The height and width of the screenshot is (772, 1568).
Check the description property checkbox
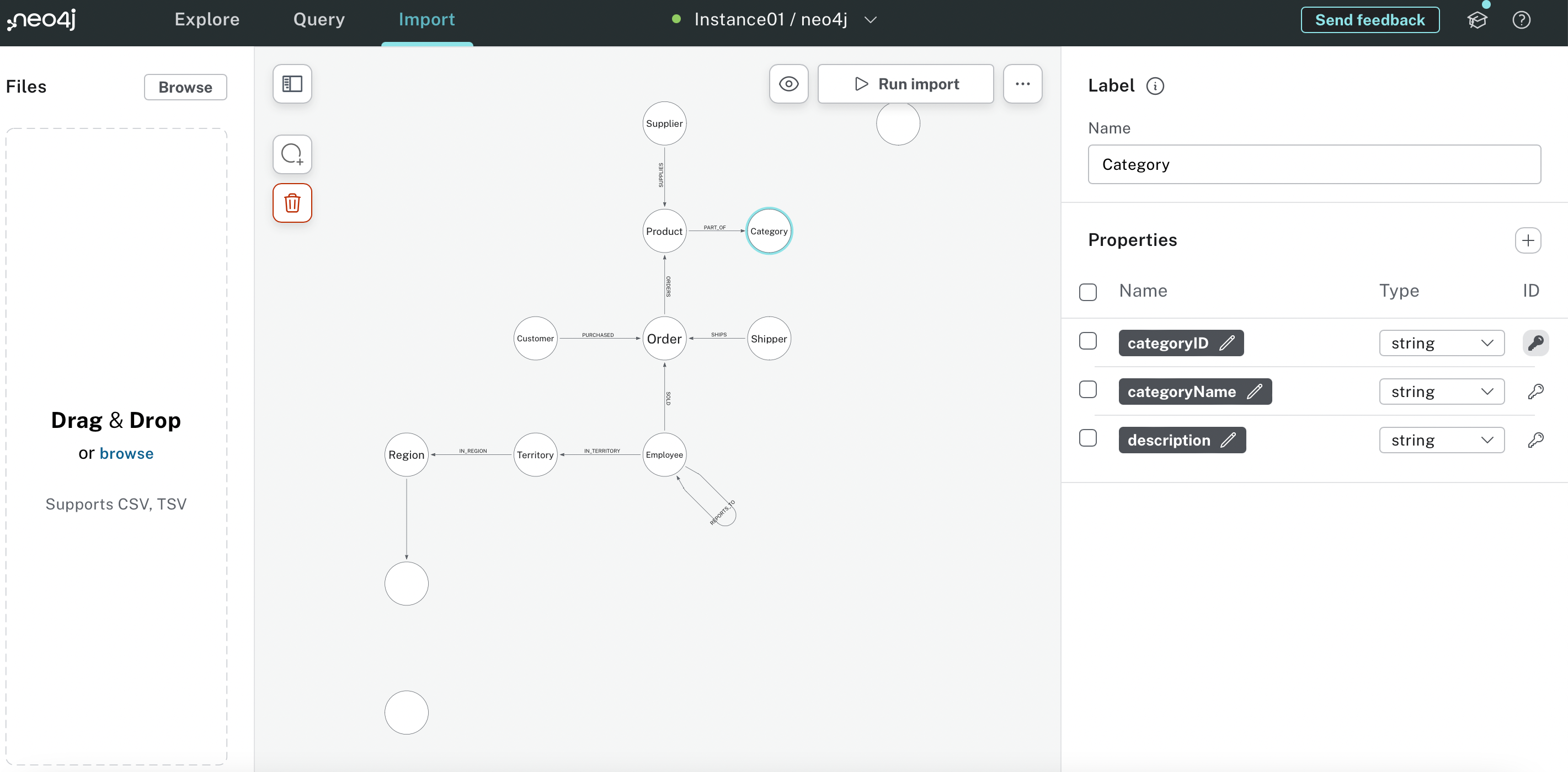point(1088,438)
